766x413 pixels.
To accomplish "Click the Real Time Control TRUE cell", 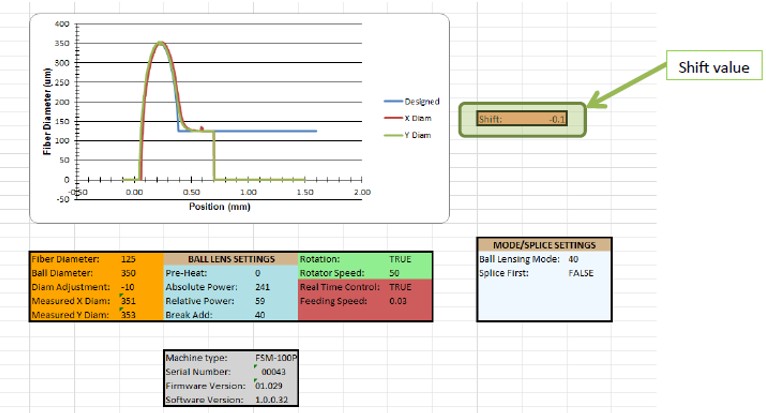I will pos(400,286).
